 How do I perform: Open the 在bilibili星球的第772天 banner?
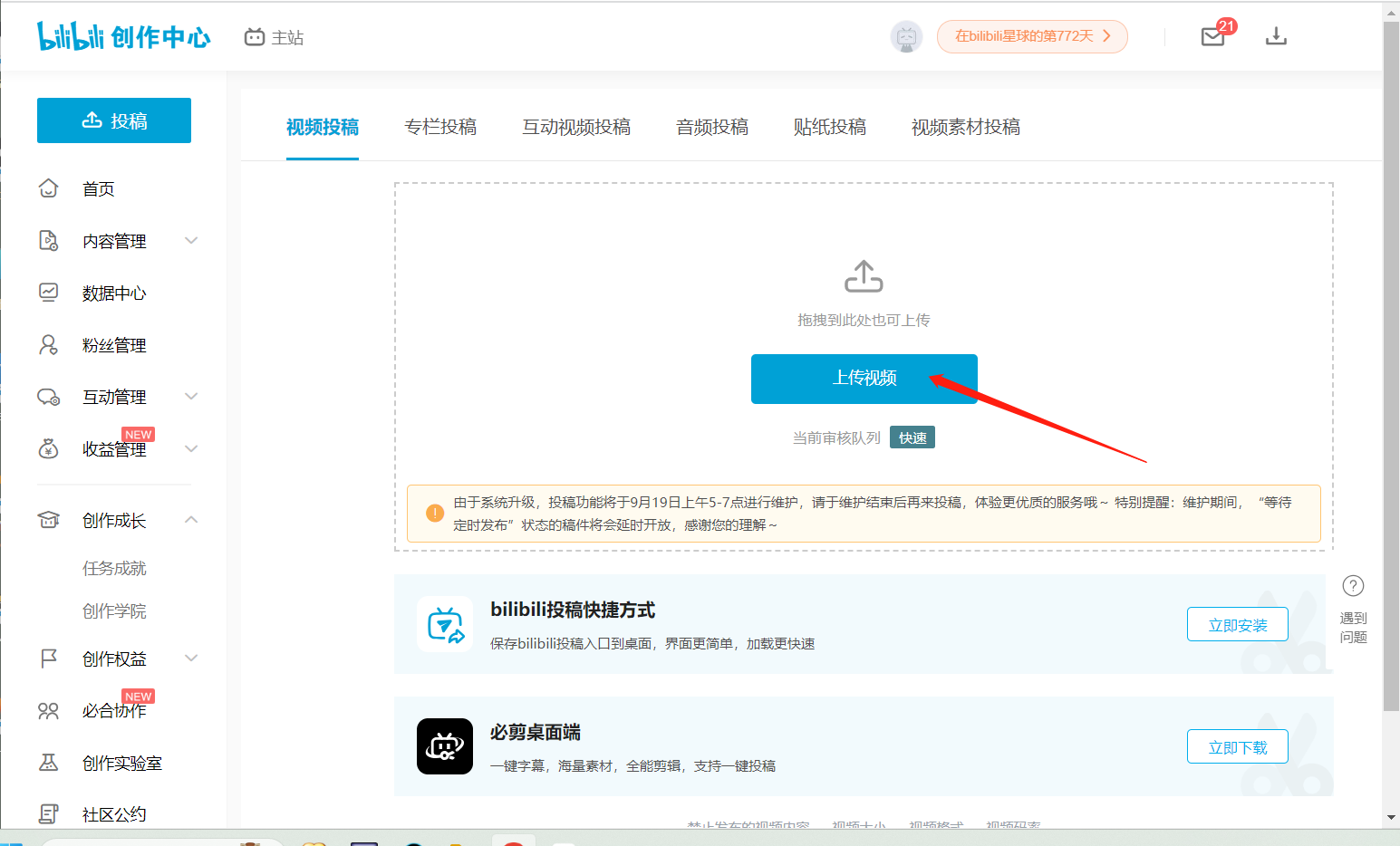click(x=1032, y=36)
